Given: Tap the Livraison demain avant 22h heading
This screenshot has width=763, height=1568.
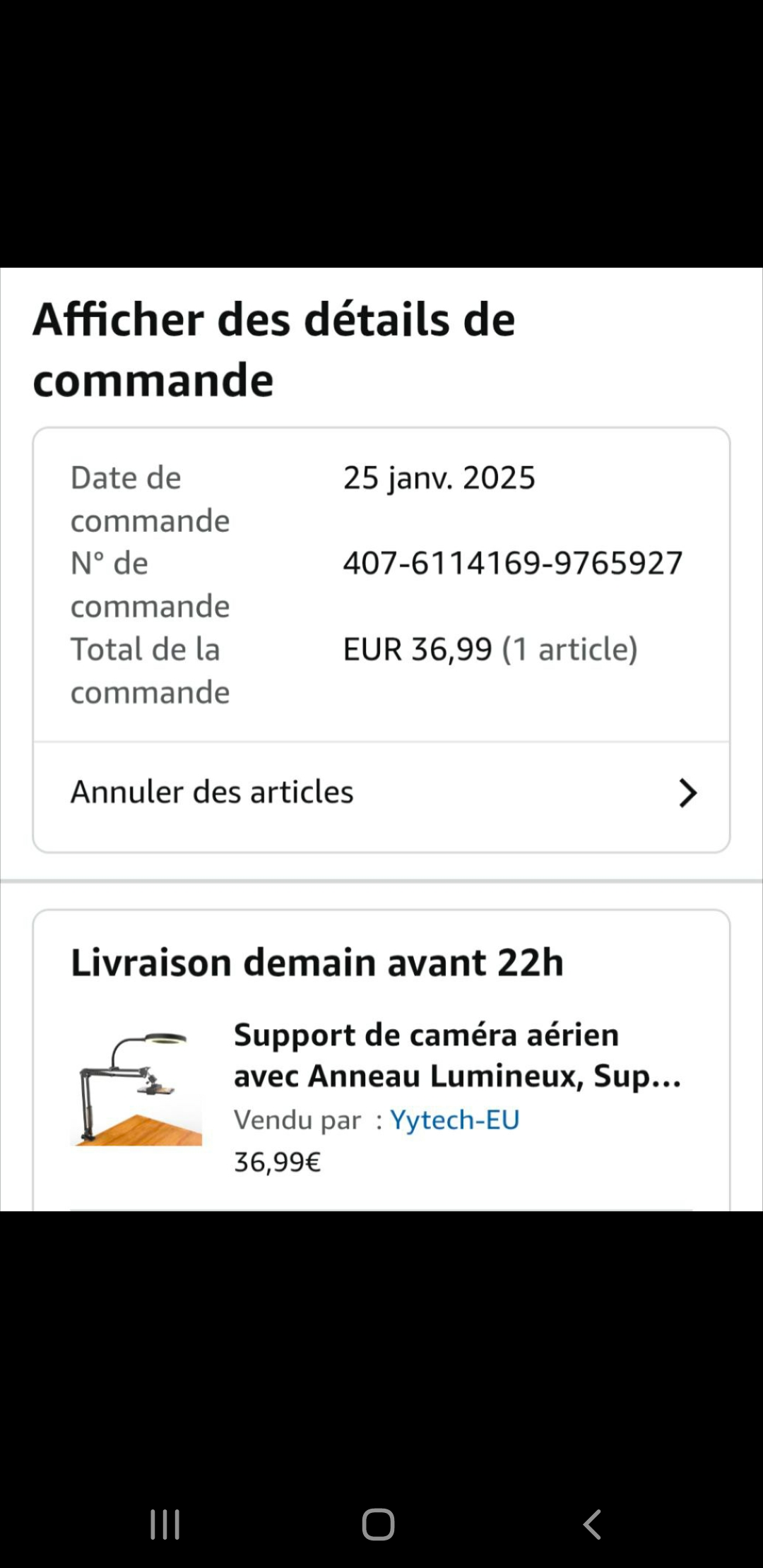Looking at the screenshot, I should click(x=317, y=963).
